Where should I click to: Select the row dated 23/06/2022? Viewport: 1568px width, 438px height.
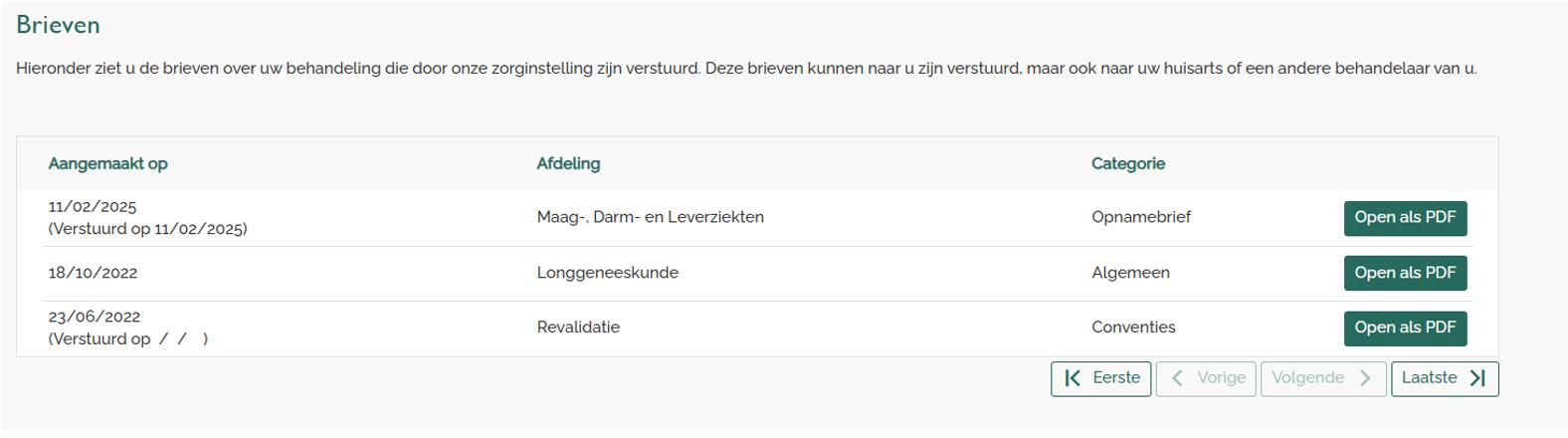pyautogui.click(x=757, y=328)
